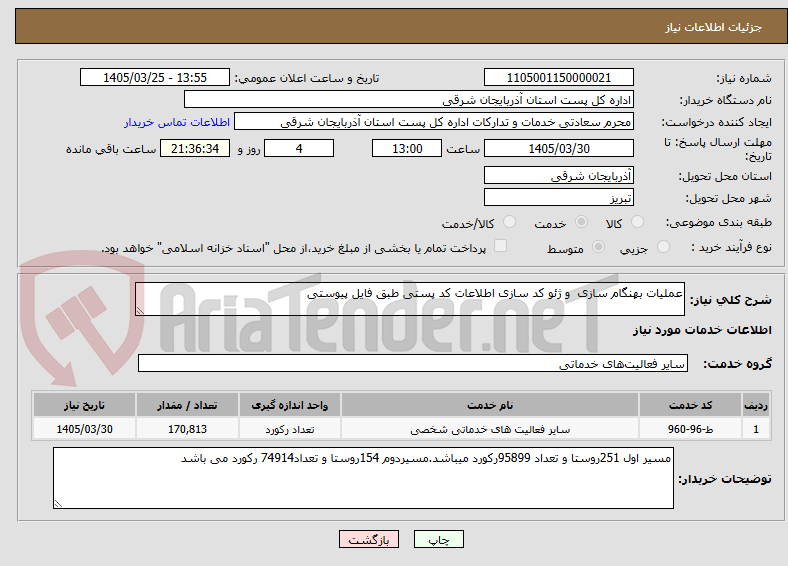
Task: Click need date cell 1405/03/30 in table
Action: pos(84,429)
